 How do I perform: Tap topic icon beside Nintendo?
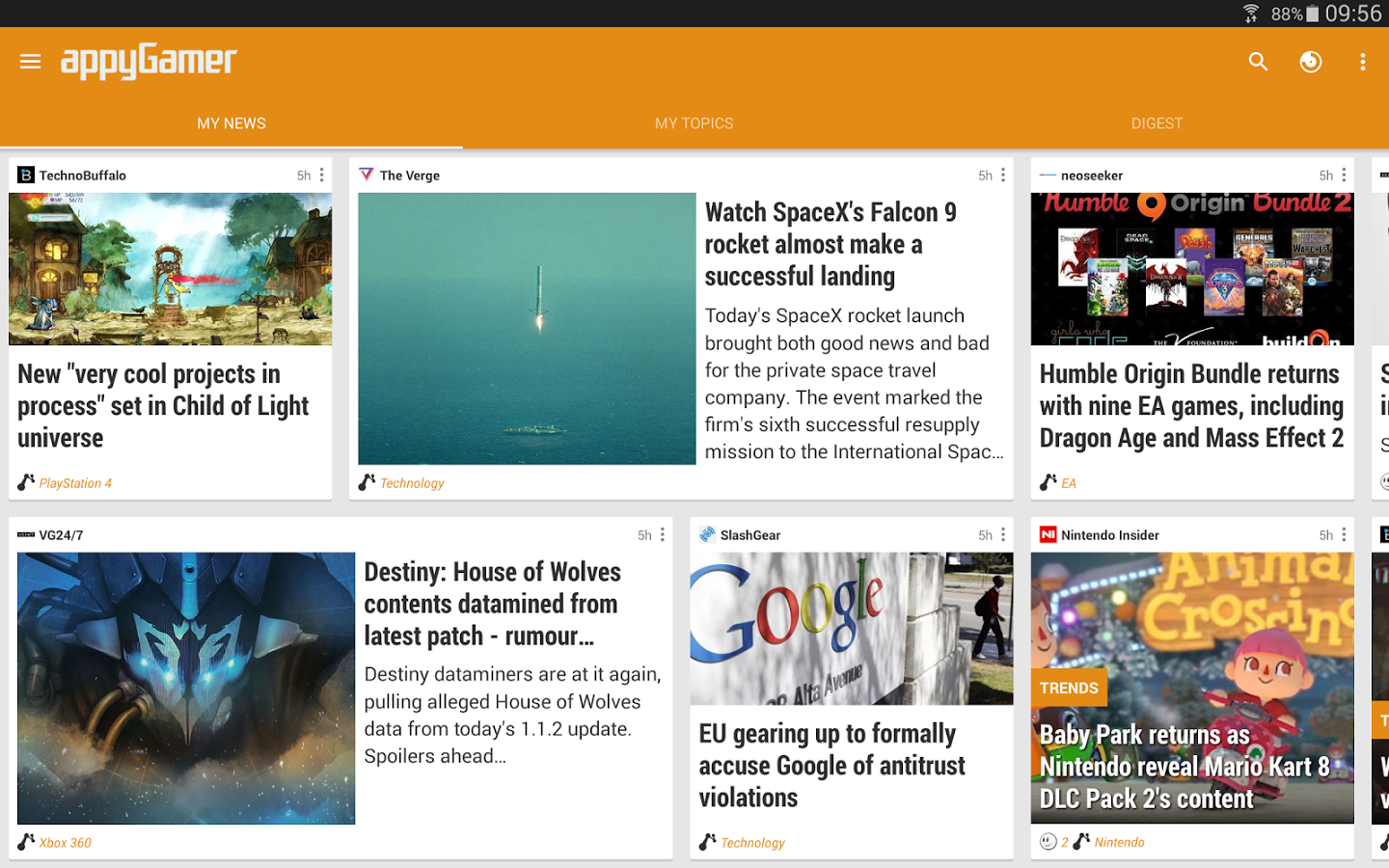pos(1081,842)
